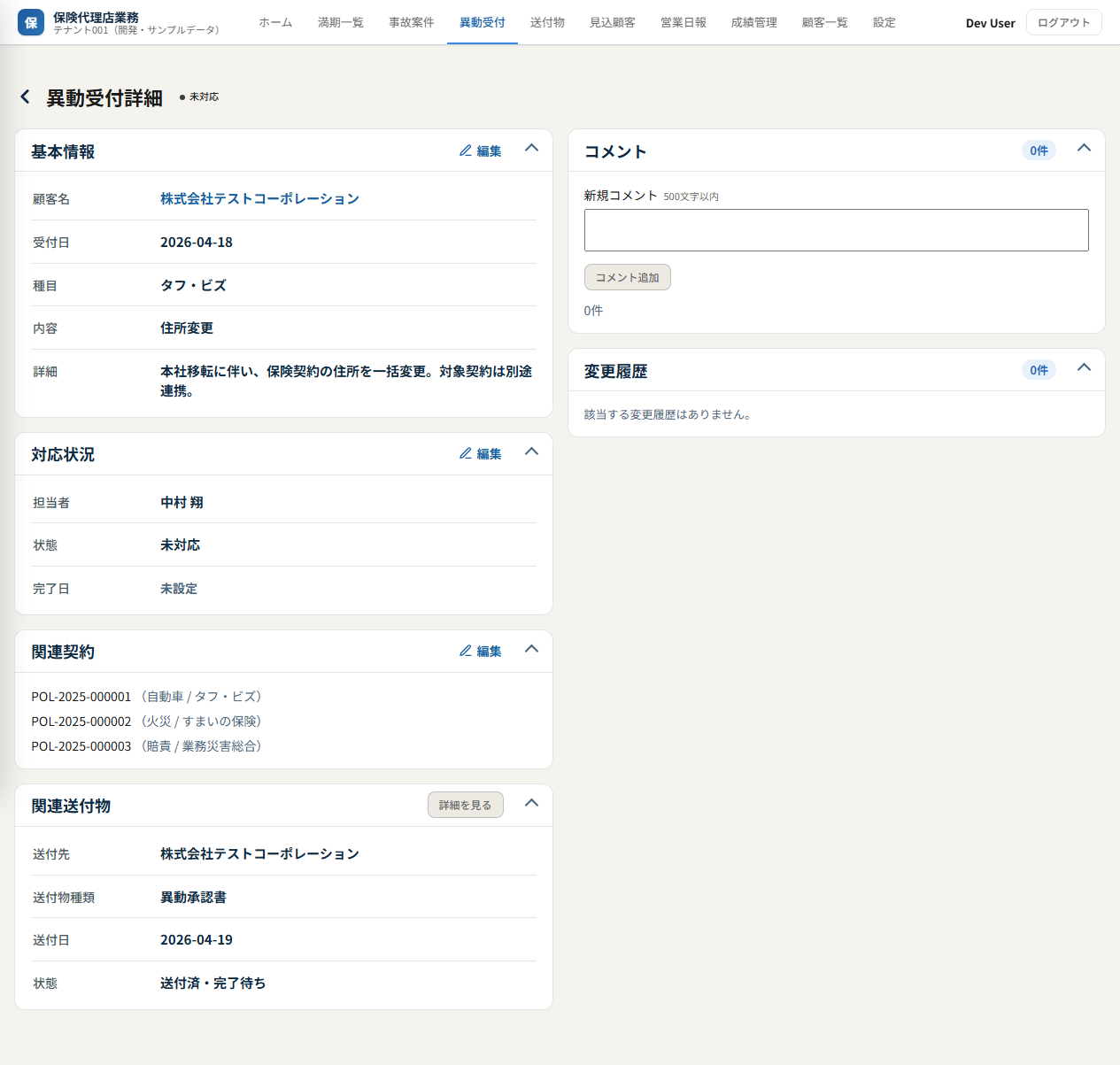The image size is (1120, 1065).
Task: Open the 成績管理 tab
Action: tap(754, 22)
